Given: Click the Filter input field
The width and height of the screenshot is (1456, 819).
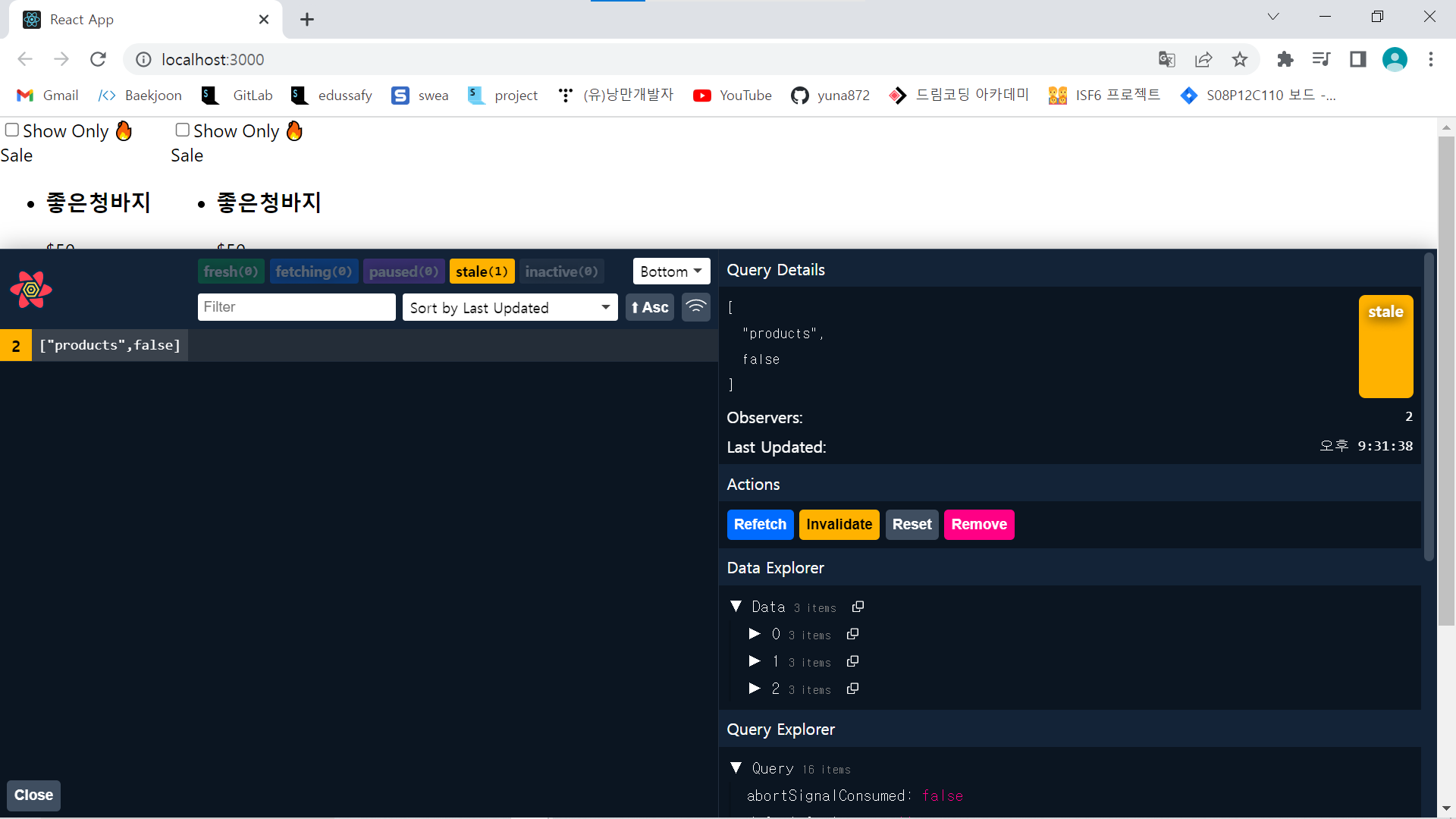Looking at the screenshot, I should point(297,307).
